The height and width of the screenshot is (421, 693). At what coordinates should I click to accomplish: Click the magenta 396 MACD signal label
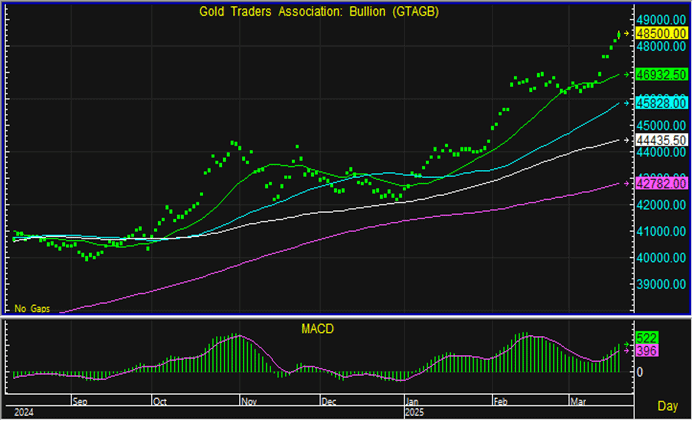(646, 352)
